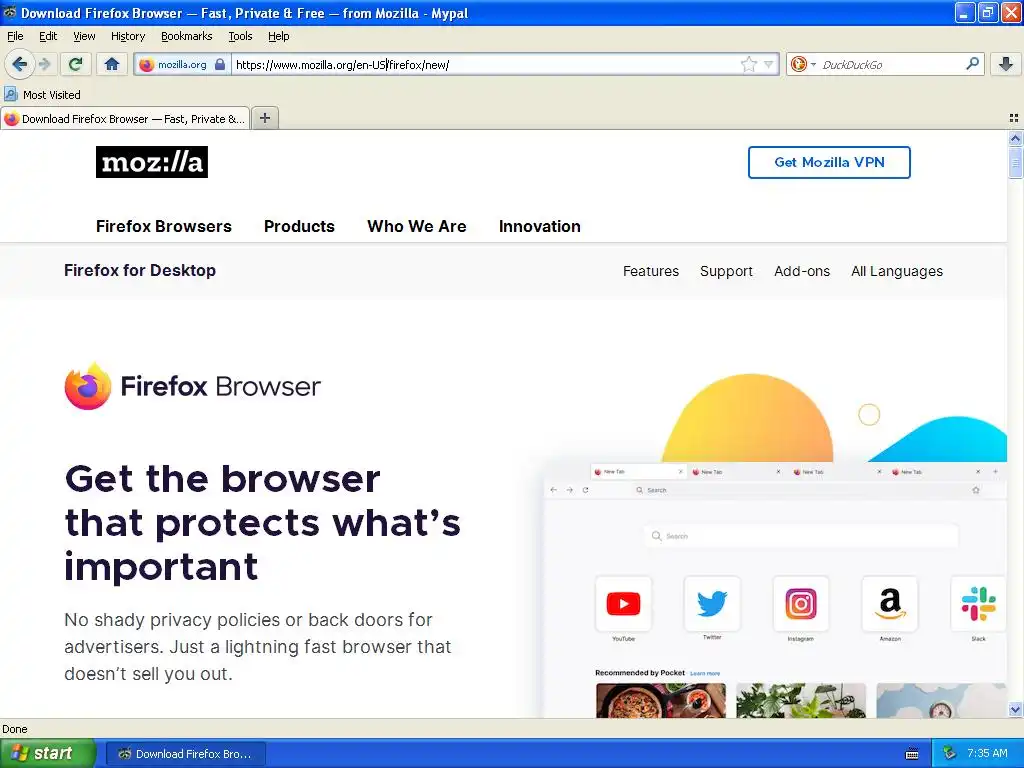Click the scrollbar up arrow
Image resolution: width=1024 pixels, height=768 pixels.
[1015, 138]
